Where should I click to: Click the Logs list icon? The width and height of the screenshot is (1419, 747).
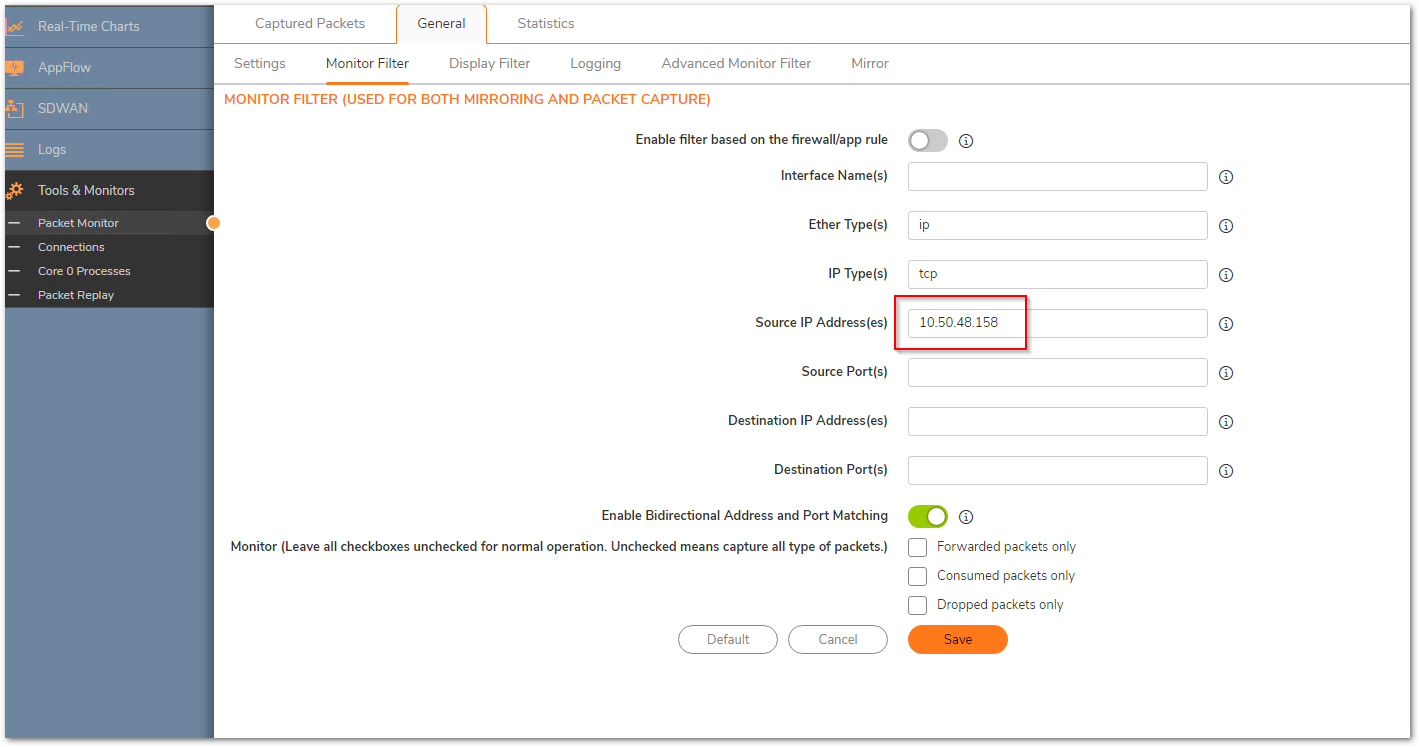point(14,150)
